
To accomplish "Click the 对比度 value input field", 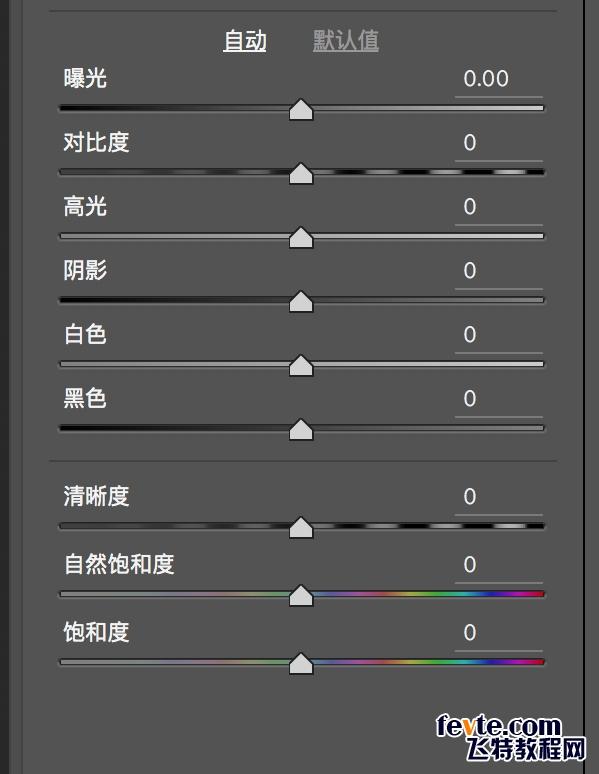I will point(499,143).
